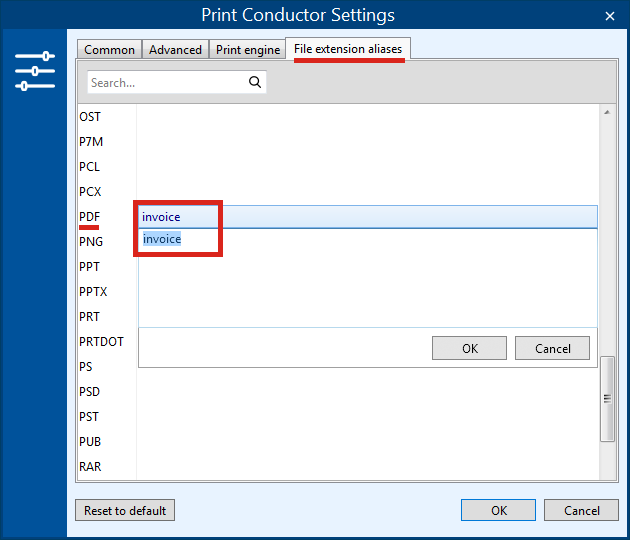
Task: Confirm settings with bottom OK button
Action: [x=498, y=510]
